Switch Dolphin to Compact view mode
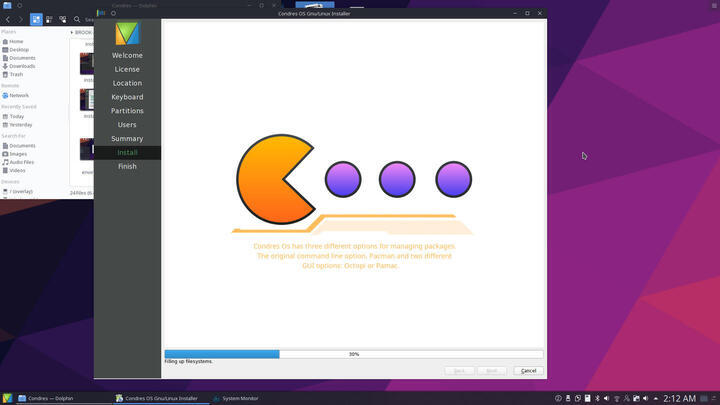Viewport: 720px width, 405px height. point(49,19)
